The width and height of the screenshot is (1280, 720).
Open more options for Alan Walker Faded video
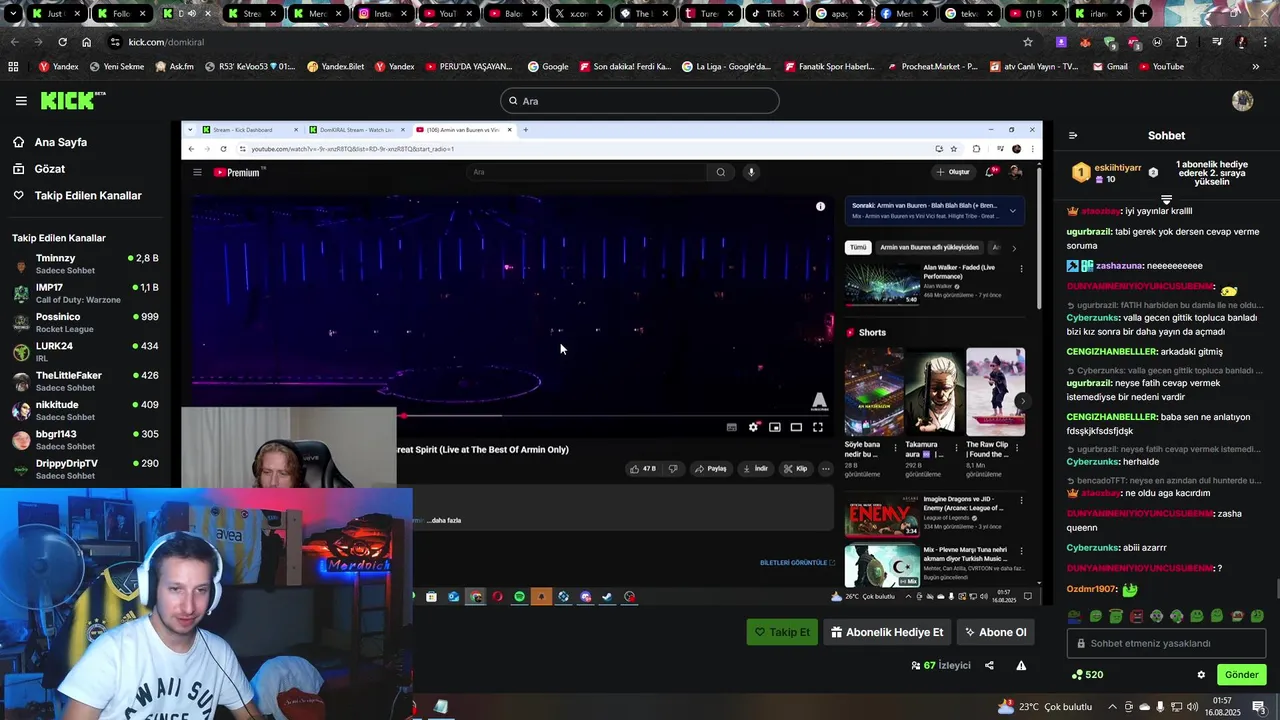(1021, 268)
